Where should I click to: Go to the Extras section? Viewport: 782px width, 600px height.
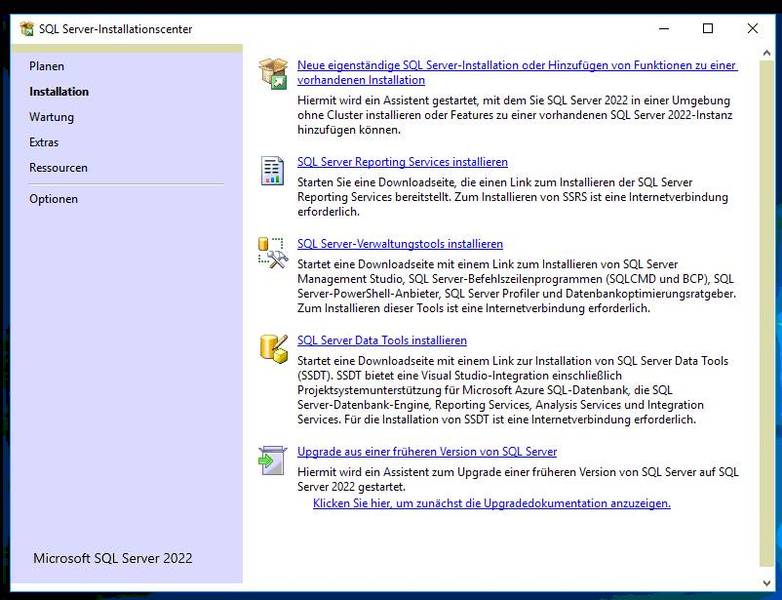(44, 142)
